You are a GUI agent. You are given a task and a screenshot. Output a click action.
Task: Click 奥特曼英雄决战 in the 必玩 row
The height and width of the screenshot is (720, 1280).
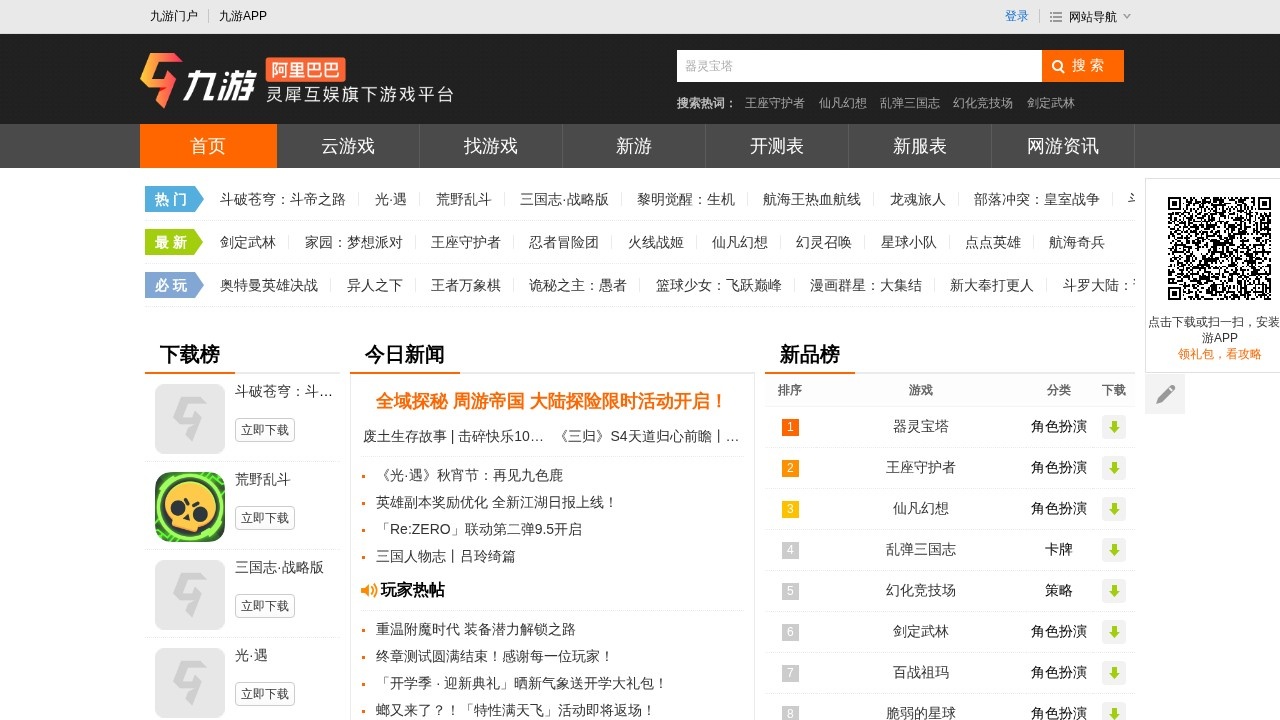[269, 285]
